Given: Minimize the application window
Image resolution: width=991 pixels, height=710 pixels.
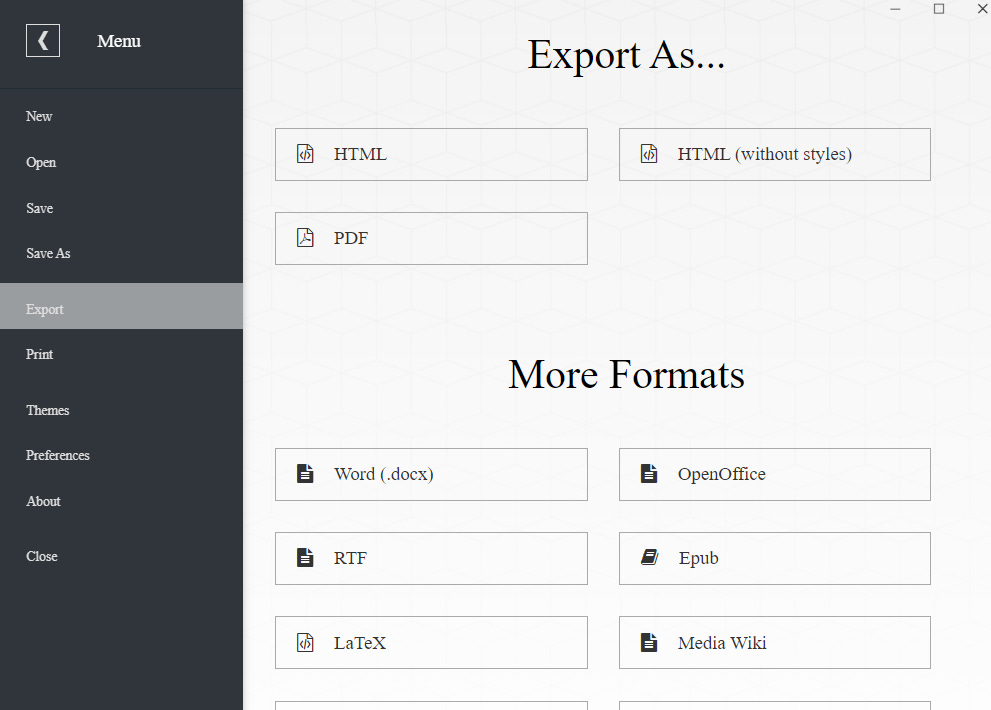Looking at the screenshot, I should [895, 9].
